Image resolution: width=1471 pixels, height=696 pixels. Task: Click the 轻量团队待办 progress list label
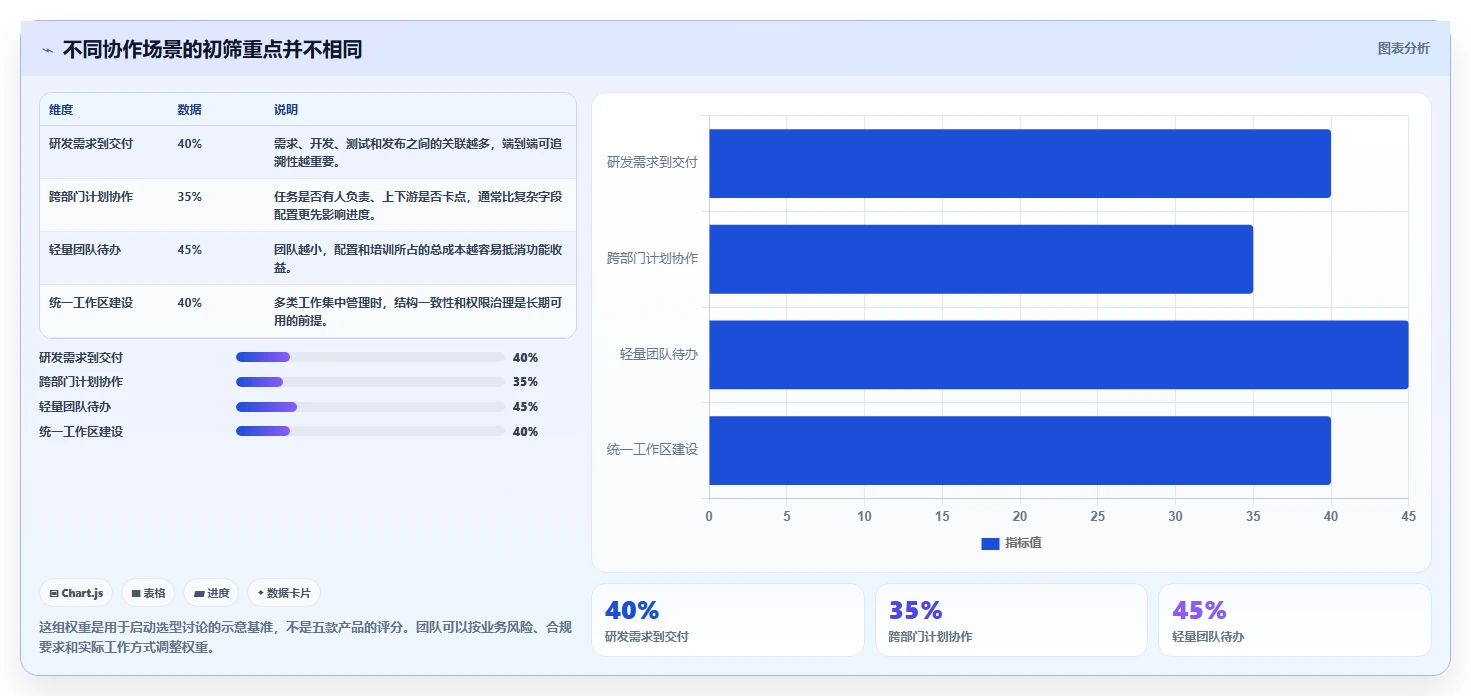pyautogui.click(x=75, y=407)
